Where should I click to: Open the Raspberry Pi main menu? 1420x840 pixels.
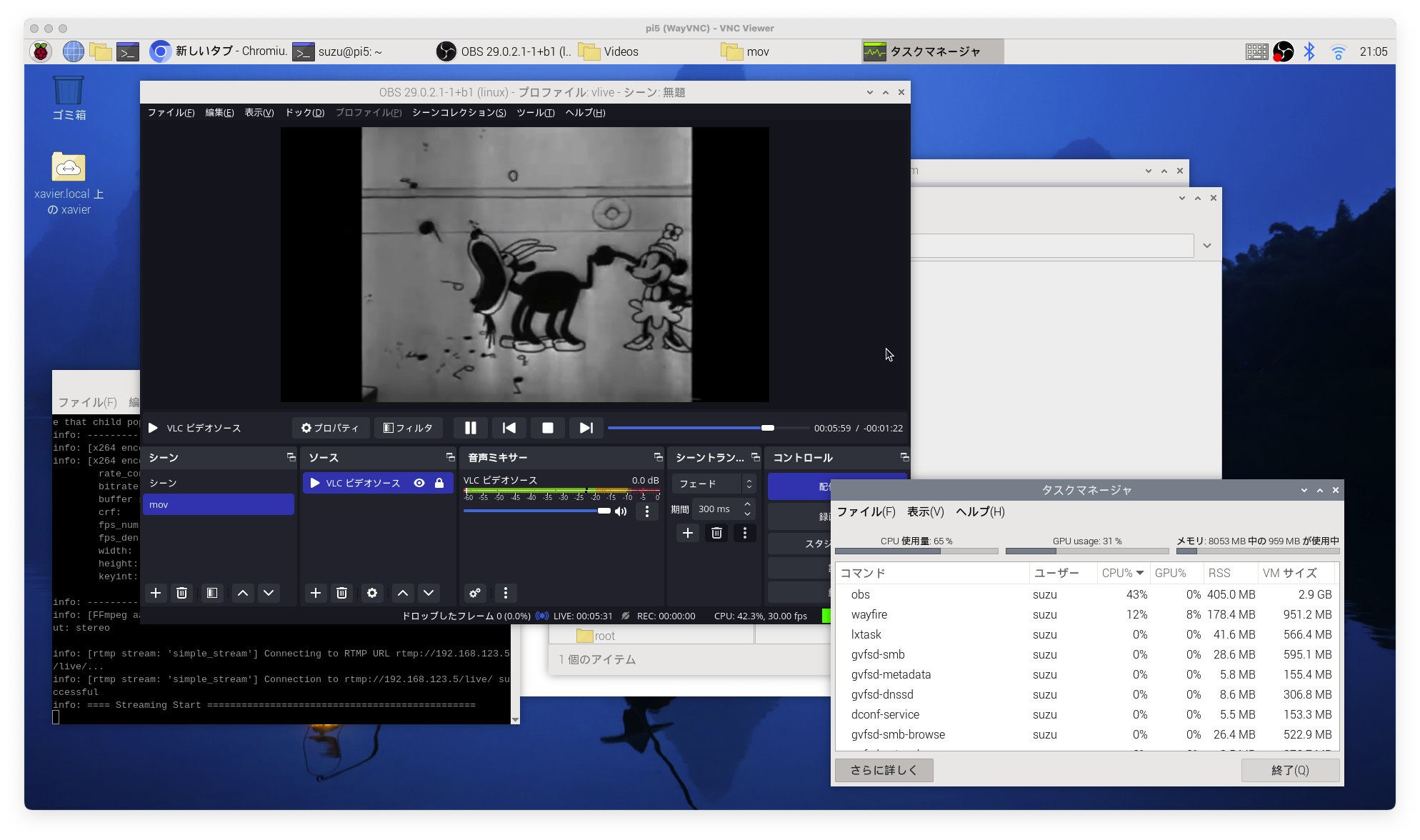click(x=41, y=51)
